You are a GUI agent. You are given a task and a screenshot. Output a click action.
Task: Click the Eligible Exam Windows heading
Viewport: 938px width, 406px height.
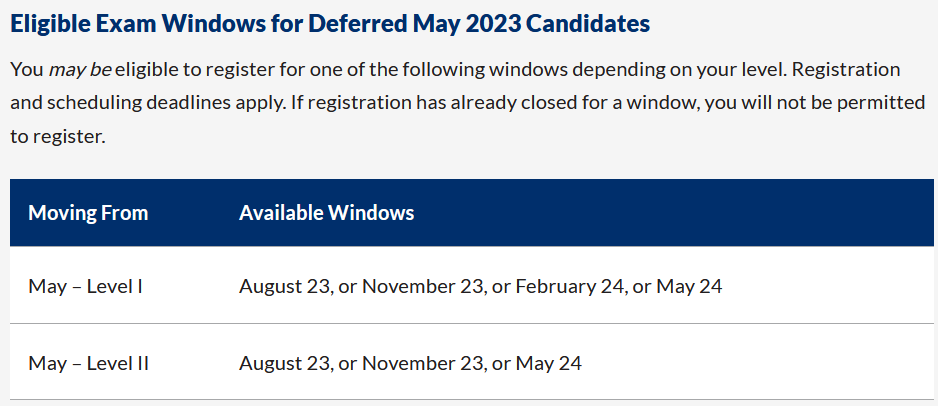click(x=330, y=22)
